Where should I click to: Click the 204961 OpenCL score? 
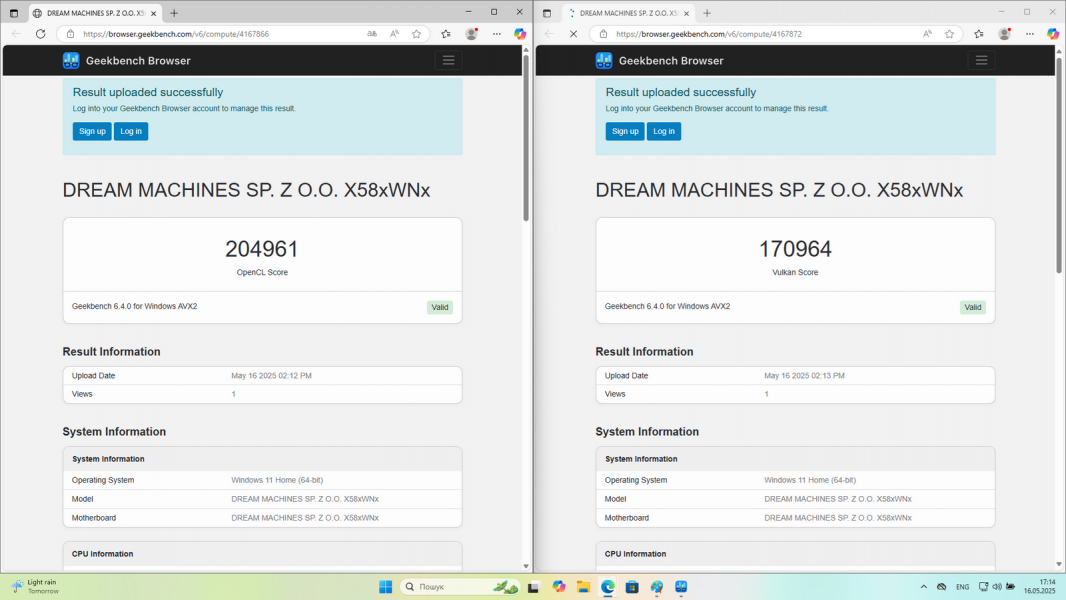(262, 249)
